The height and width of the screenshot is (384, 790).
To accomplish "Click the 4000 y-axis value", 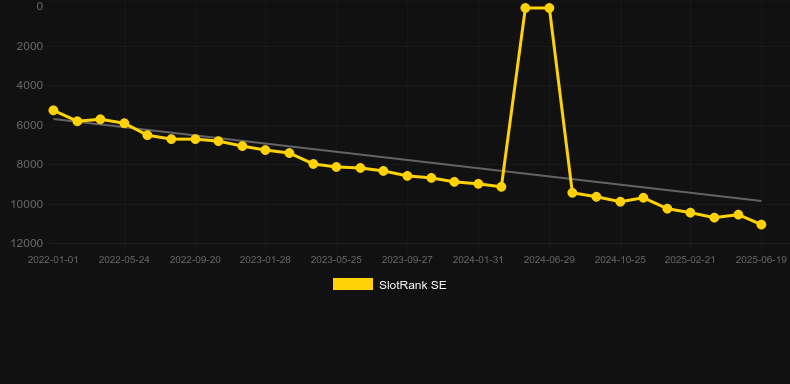I will (30, 86).
